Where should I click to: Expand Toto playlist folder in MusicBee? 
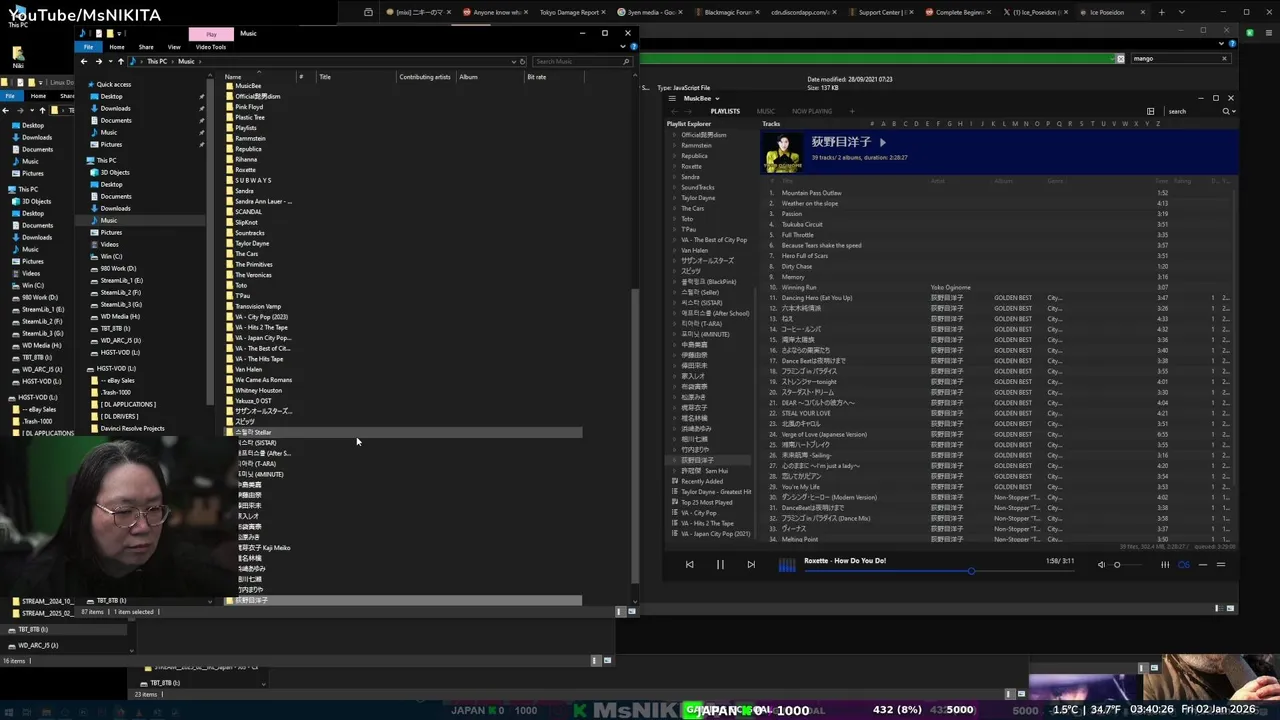(x=674, y=219)
